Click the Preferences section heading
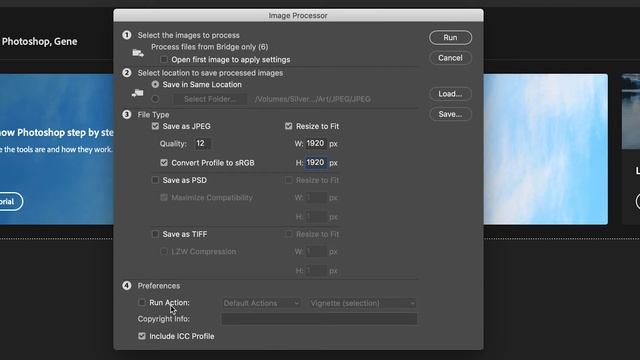Screen dimensions: 640x360 [159, 286]
